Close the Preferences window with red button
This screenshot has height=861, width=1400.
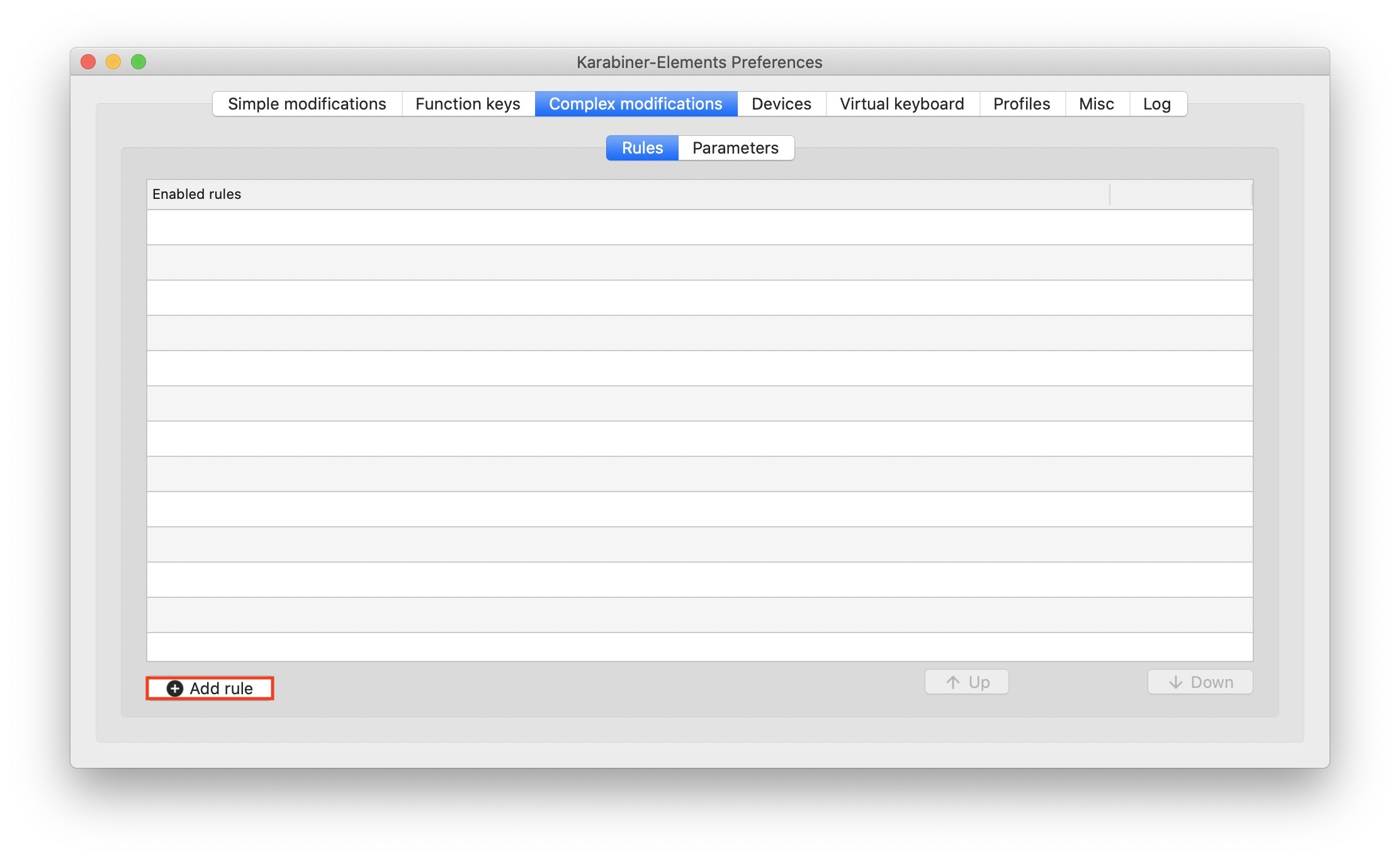point(88,62)
